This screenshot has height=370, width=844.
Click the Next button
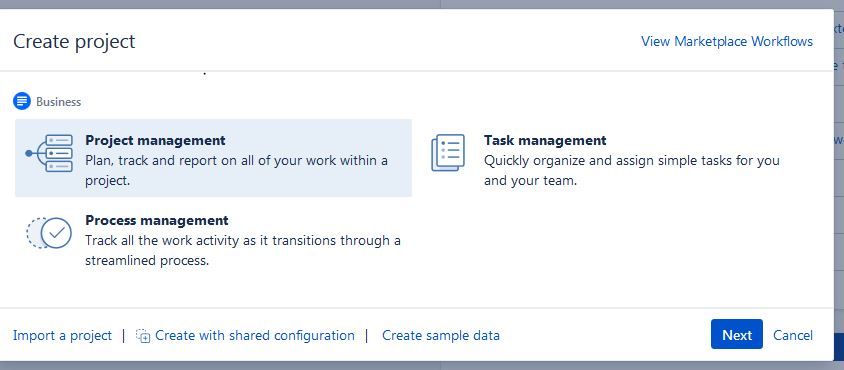(x=736, y=334)
